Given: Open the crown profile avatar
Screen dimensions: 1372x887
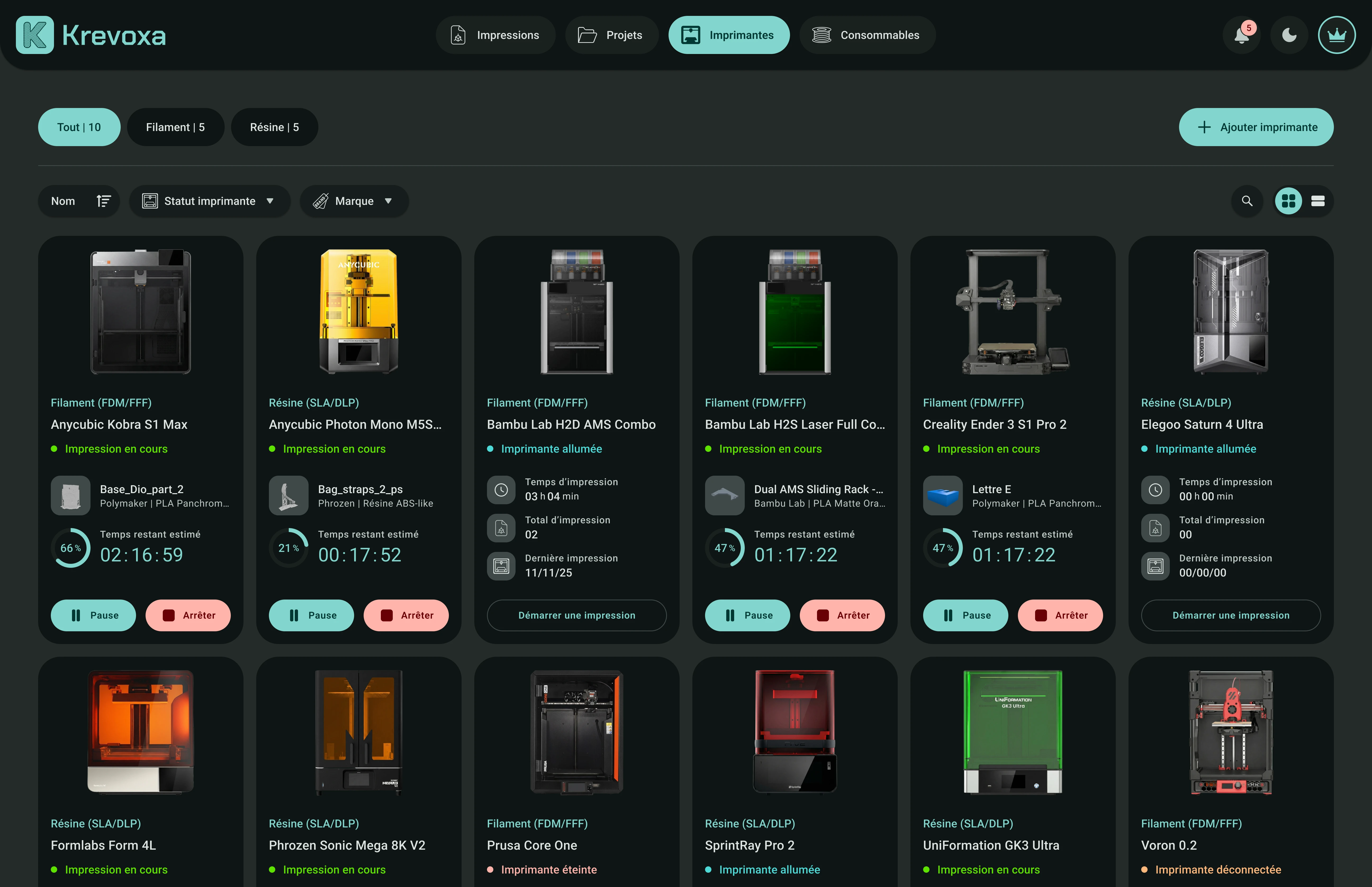Looking at the screenshot, I should (1336, 35).
